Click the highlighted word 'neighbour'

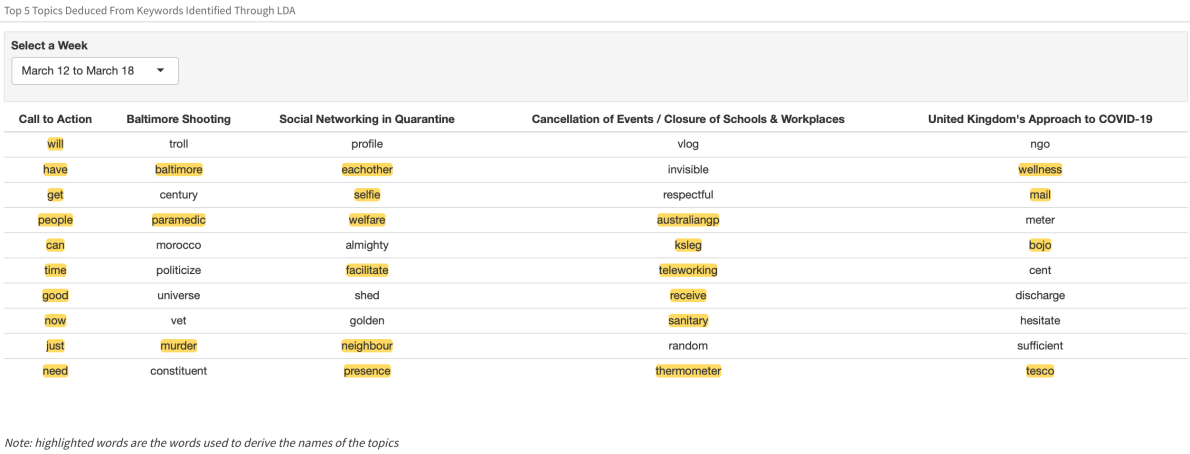pyautogui.click(x=367, y=346)
